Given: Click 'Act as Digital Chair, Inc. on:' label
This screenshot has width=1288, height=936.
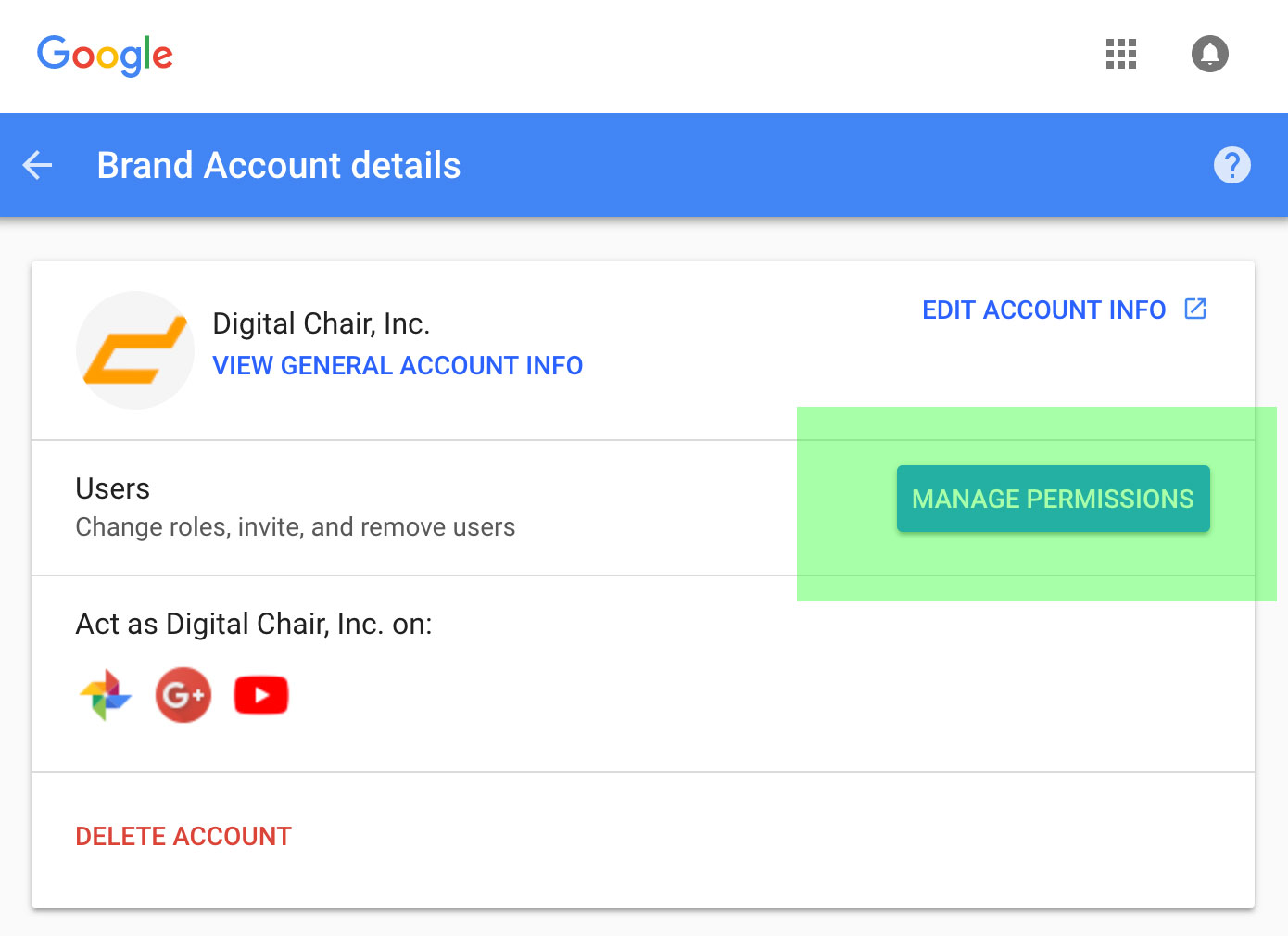Looking at the screenshot, I should pyautogui.click(x=254, y=624).
